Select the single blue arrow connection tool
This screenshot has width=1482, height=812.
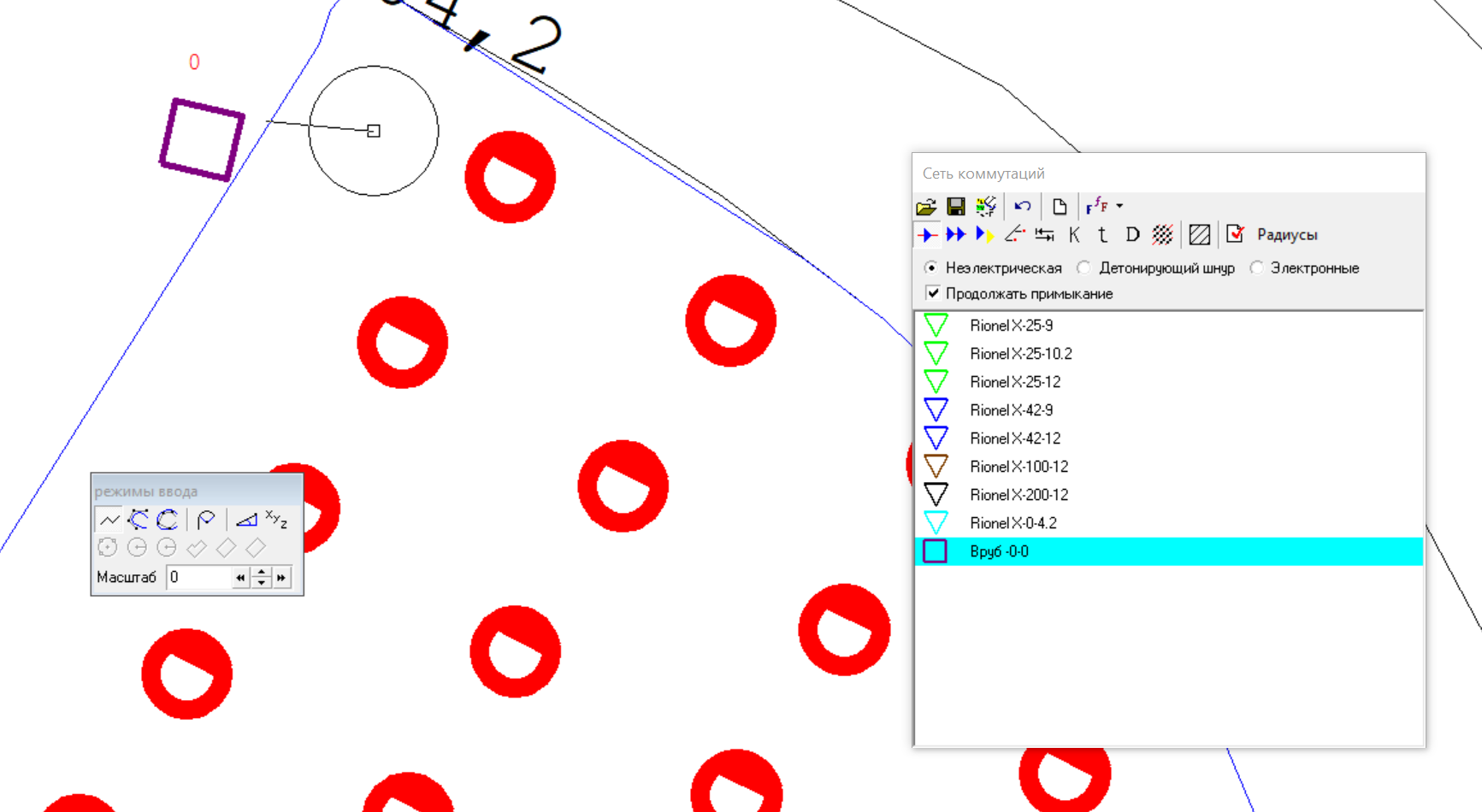coord(927,234)
